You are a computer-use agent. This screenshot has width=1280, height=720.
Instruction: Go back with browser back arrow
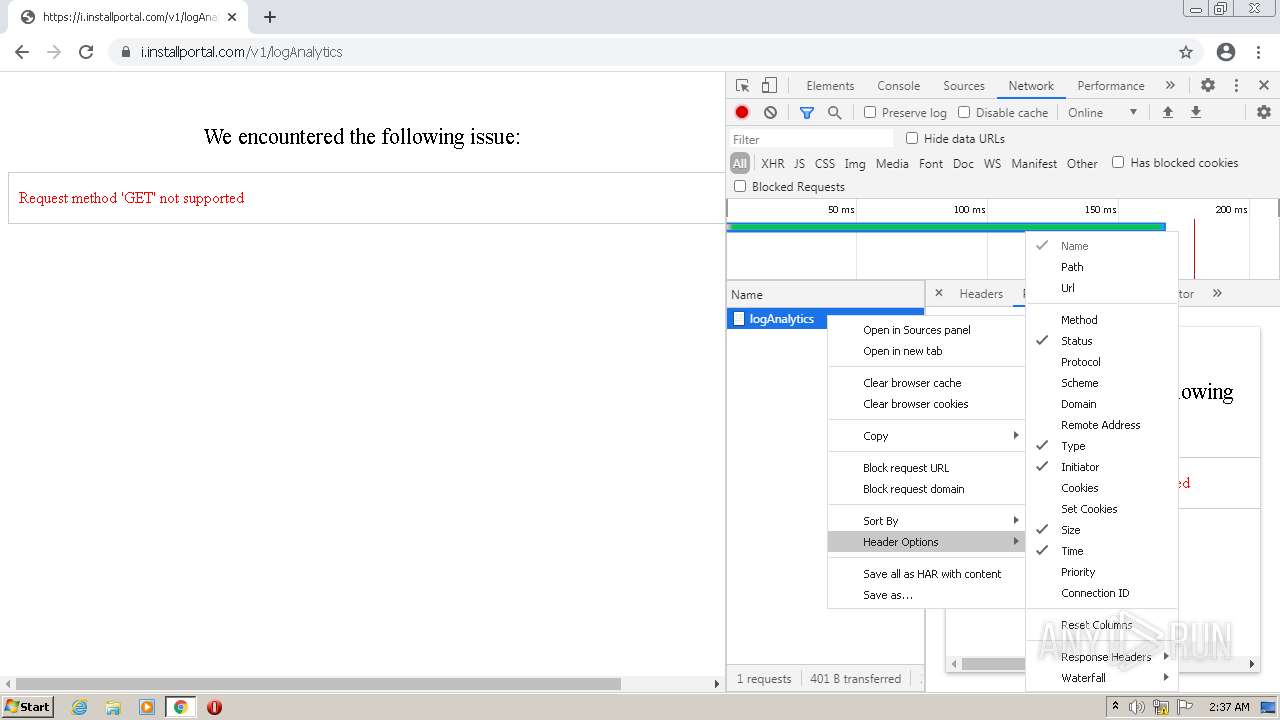[22, 52]
